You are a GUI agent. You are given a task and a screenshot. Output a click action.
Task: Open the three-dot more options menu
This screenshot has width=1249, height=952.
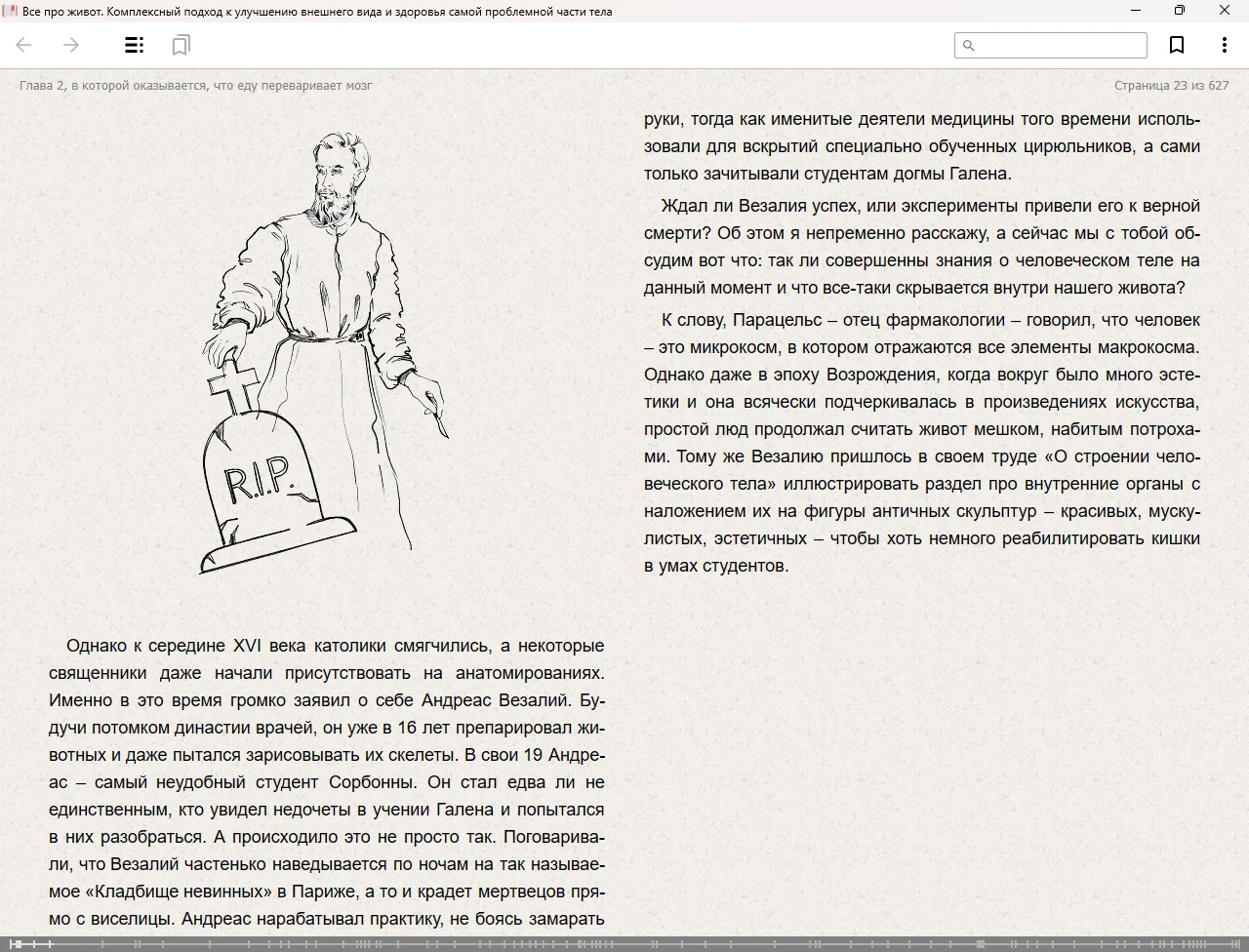click(1224, 45)
